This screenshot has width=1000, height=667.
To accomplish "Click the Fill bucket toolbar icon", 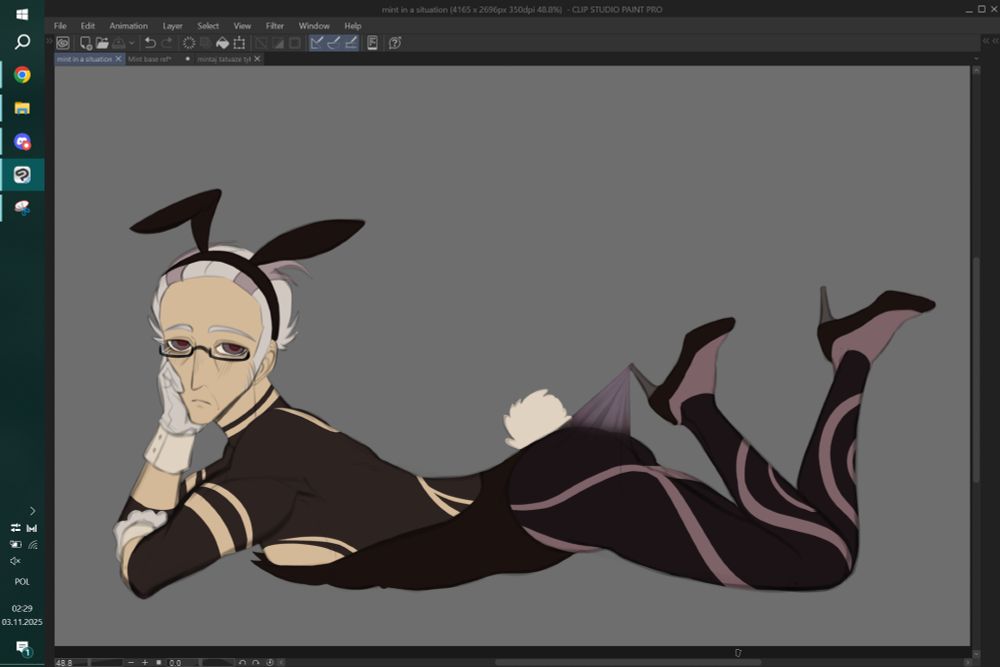I will [222, 43].
